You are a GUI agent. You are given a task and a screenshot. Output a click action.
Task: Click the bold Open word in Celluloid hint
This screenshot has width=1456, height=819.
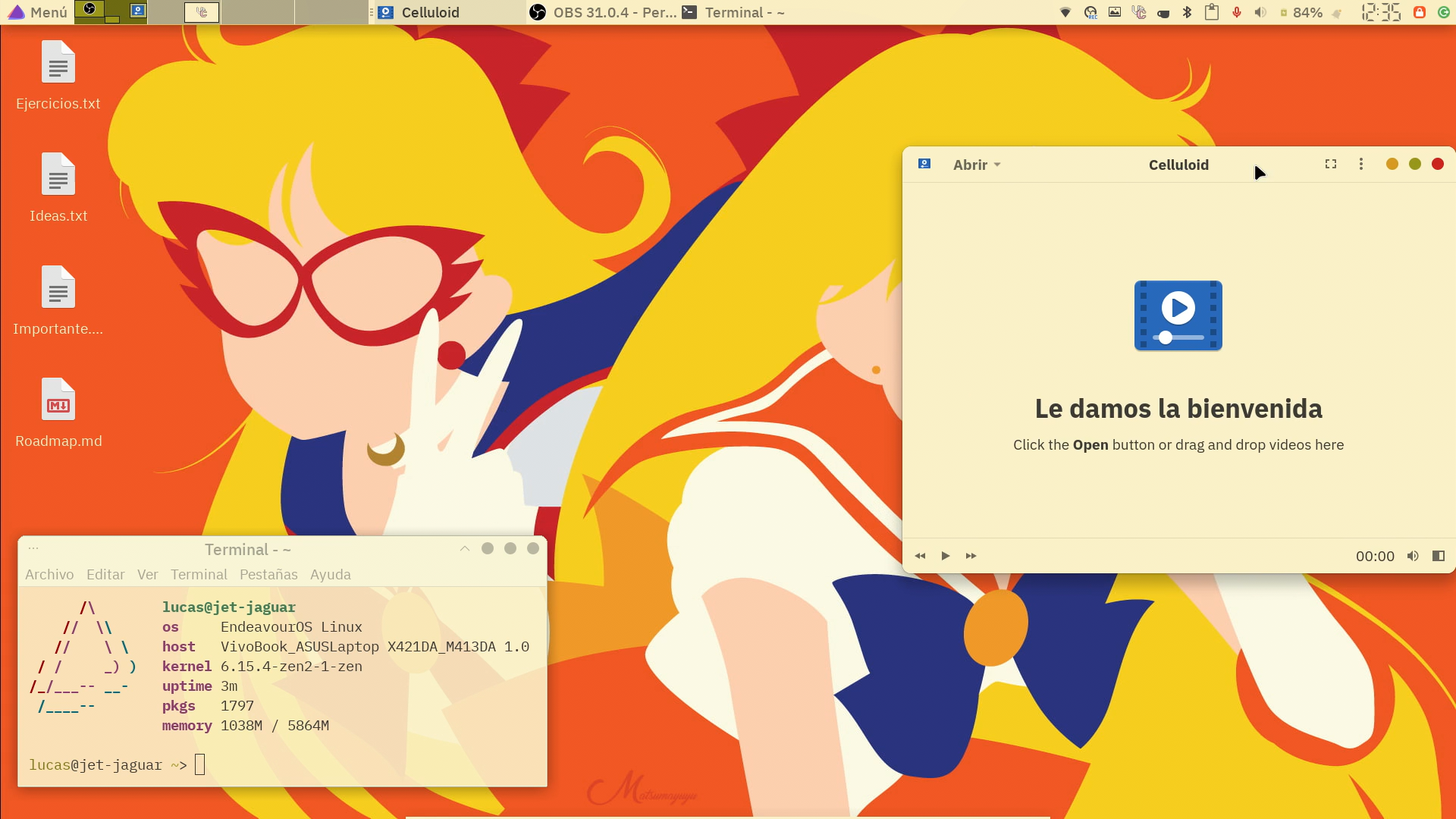1090,445
